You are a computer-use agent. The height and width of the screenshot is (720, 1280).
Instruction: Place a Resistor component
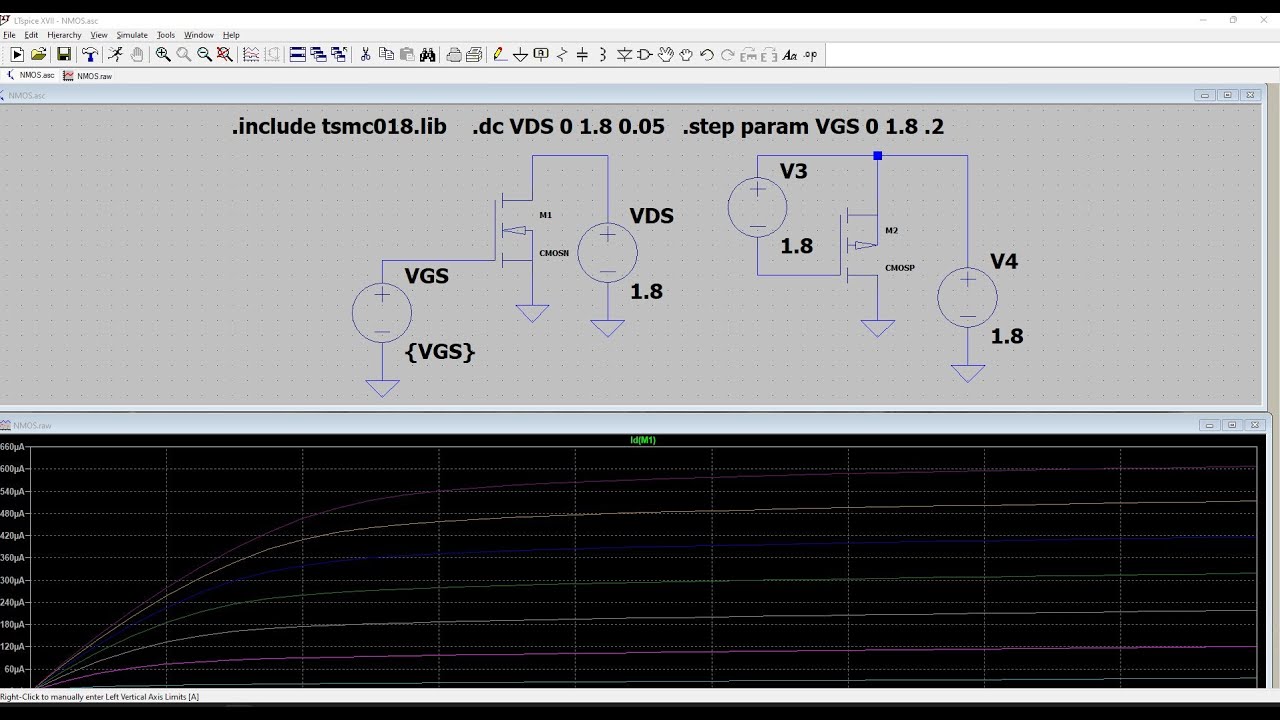(x=562, y=55)
